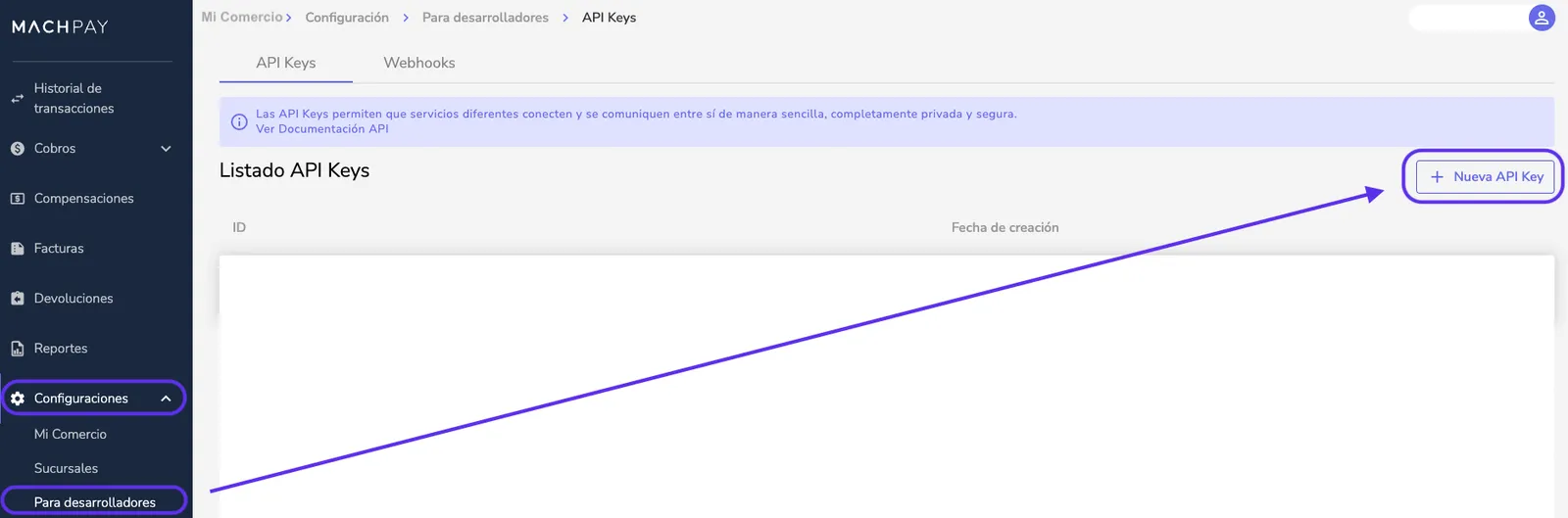Click the Compensaciones money icon
The width and height of the screenshot is (1568, 518).
[x=17, y=199]
